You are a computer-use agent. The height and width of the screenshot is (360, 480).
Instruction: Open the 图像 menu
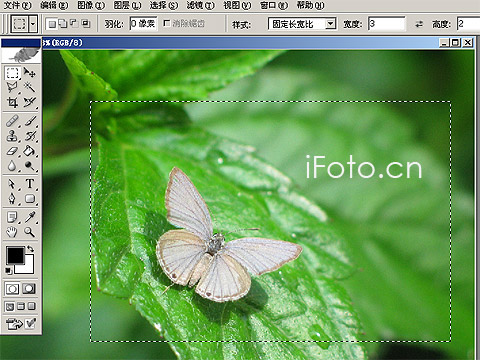point(91,6)
